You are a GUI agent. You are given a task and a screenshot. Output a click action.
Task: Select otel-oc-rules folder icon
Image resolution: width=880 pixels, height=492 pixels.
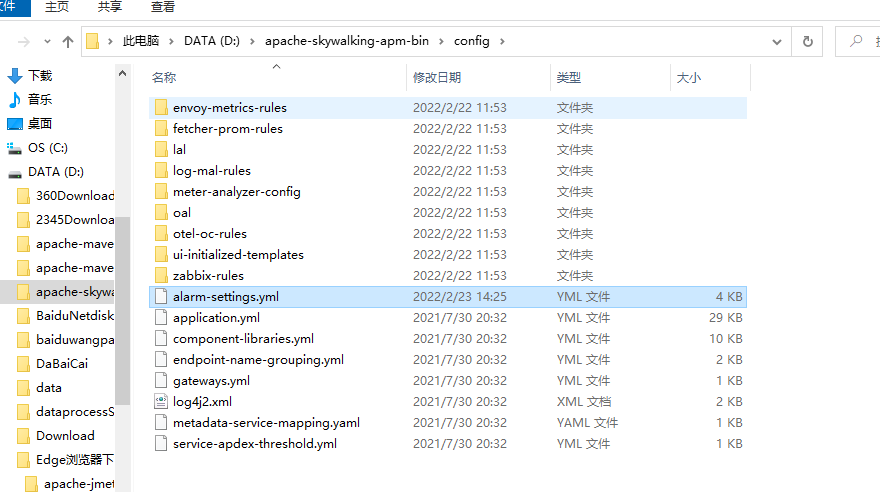[161, 233]
